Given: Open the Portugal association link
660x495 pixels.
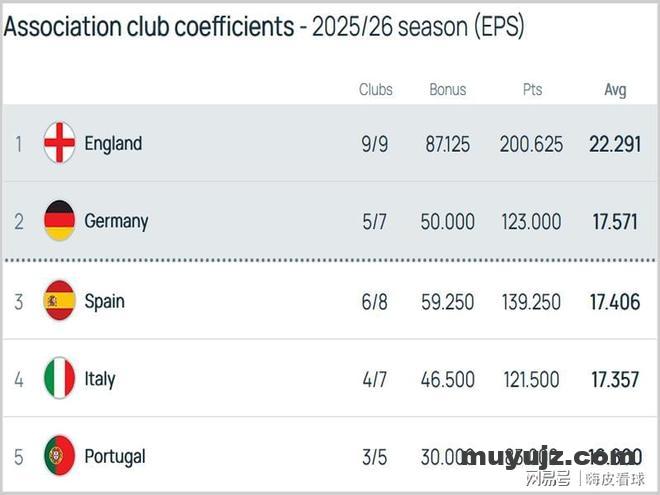Looking at the screenshot, I should pyautogui.click(x=115, y=456).
